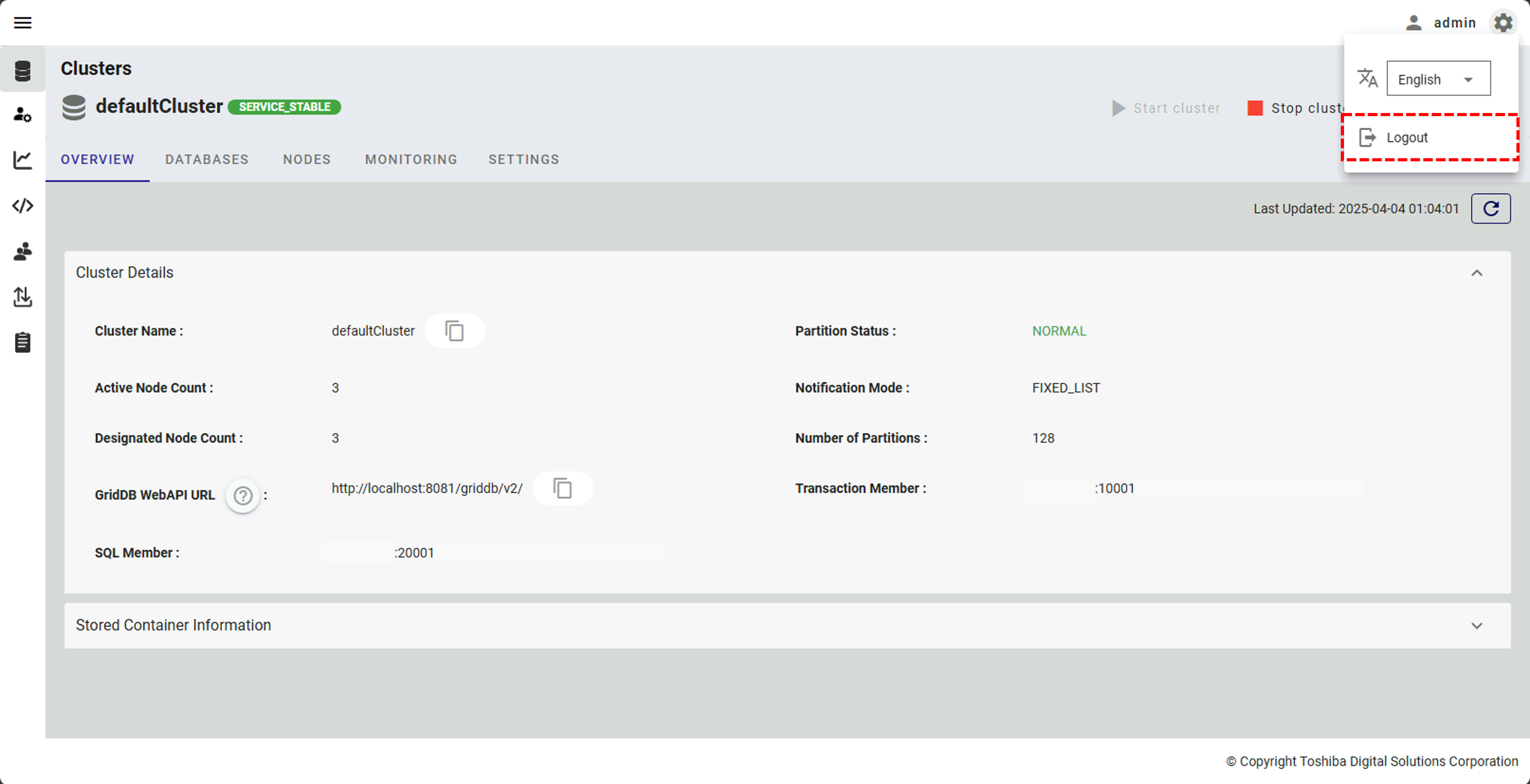Switch to the Databases tab
Viewport: 1530px width, 784px height.
[x=207, y=159]
